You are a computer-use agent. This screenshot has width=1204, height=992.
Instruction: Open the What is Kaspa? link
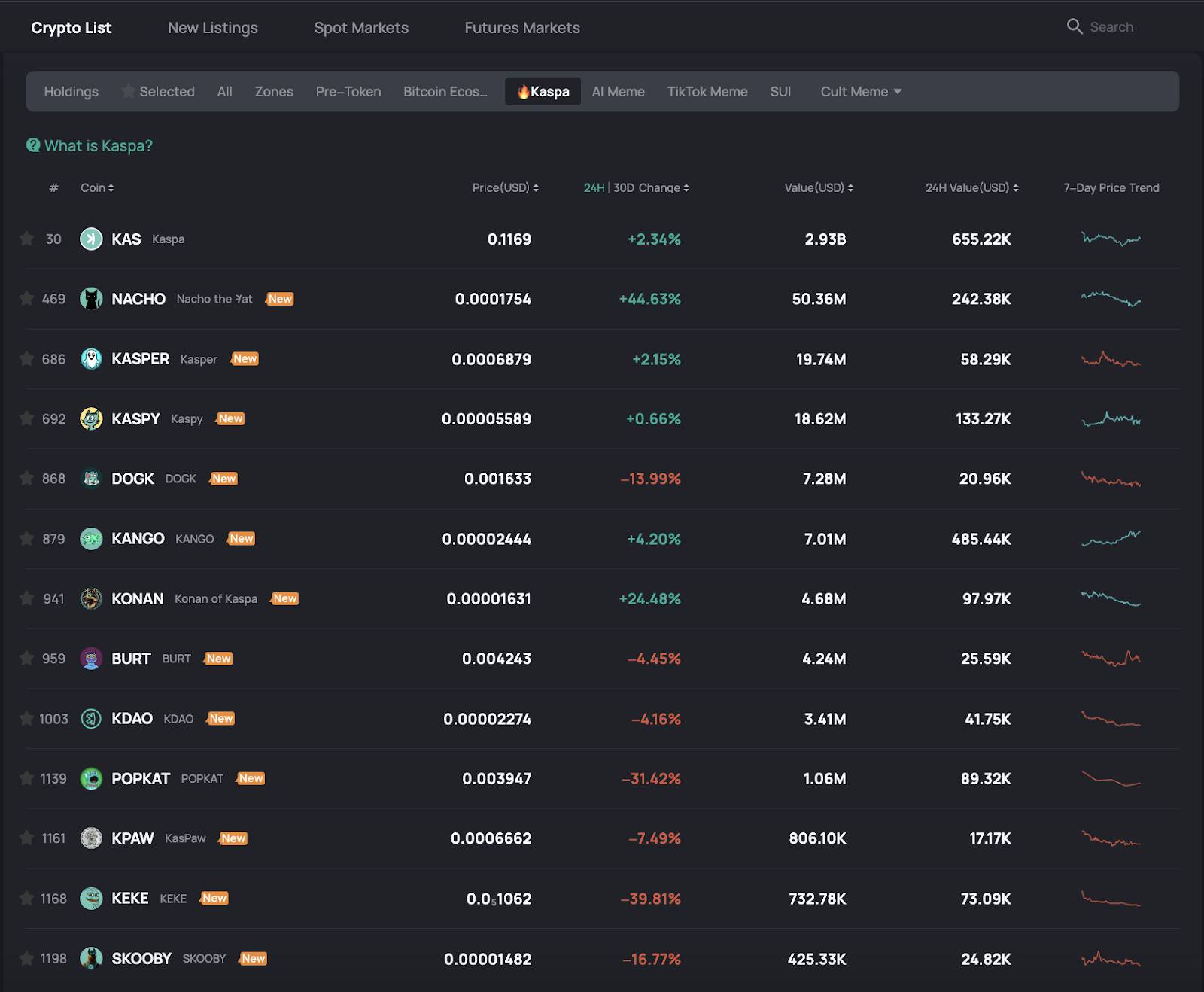(98, 146)
